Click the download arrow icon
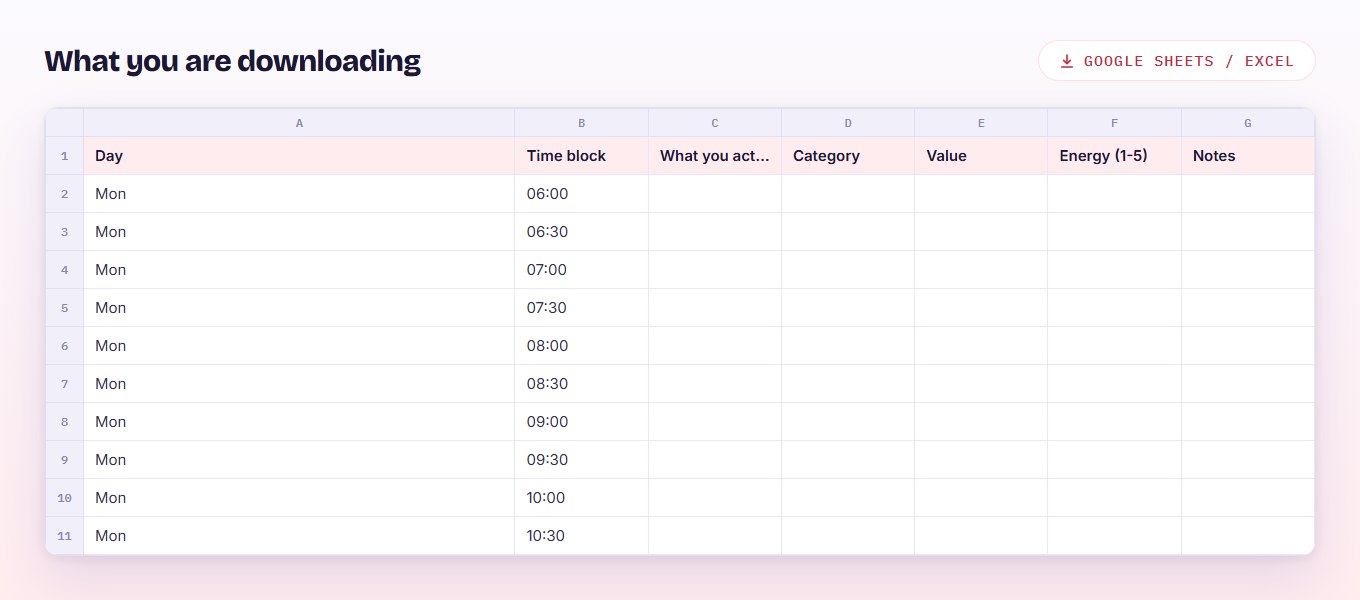Viewport: 1360px width, 600px height. coord(1067,61)
